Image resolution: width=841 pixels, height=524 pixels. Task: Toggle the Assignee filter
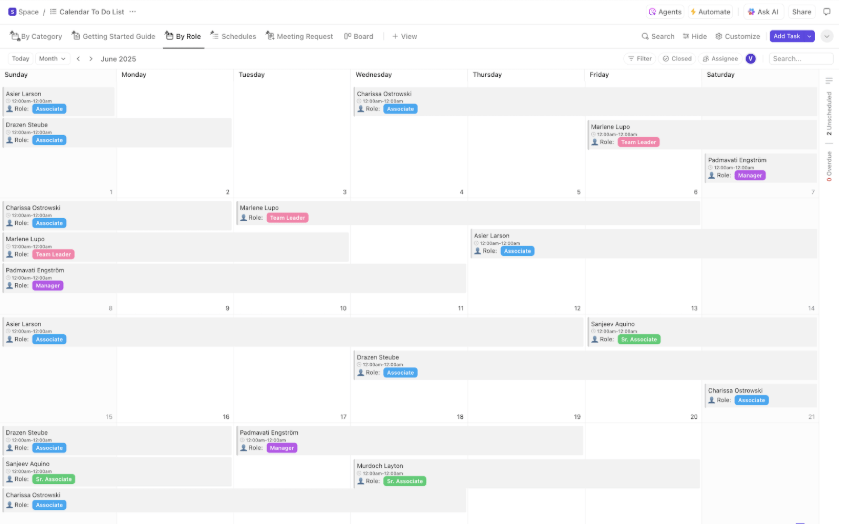click(x=720, y=59)
